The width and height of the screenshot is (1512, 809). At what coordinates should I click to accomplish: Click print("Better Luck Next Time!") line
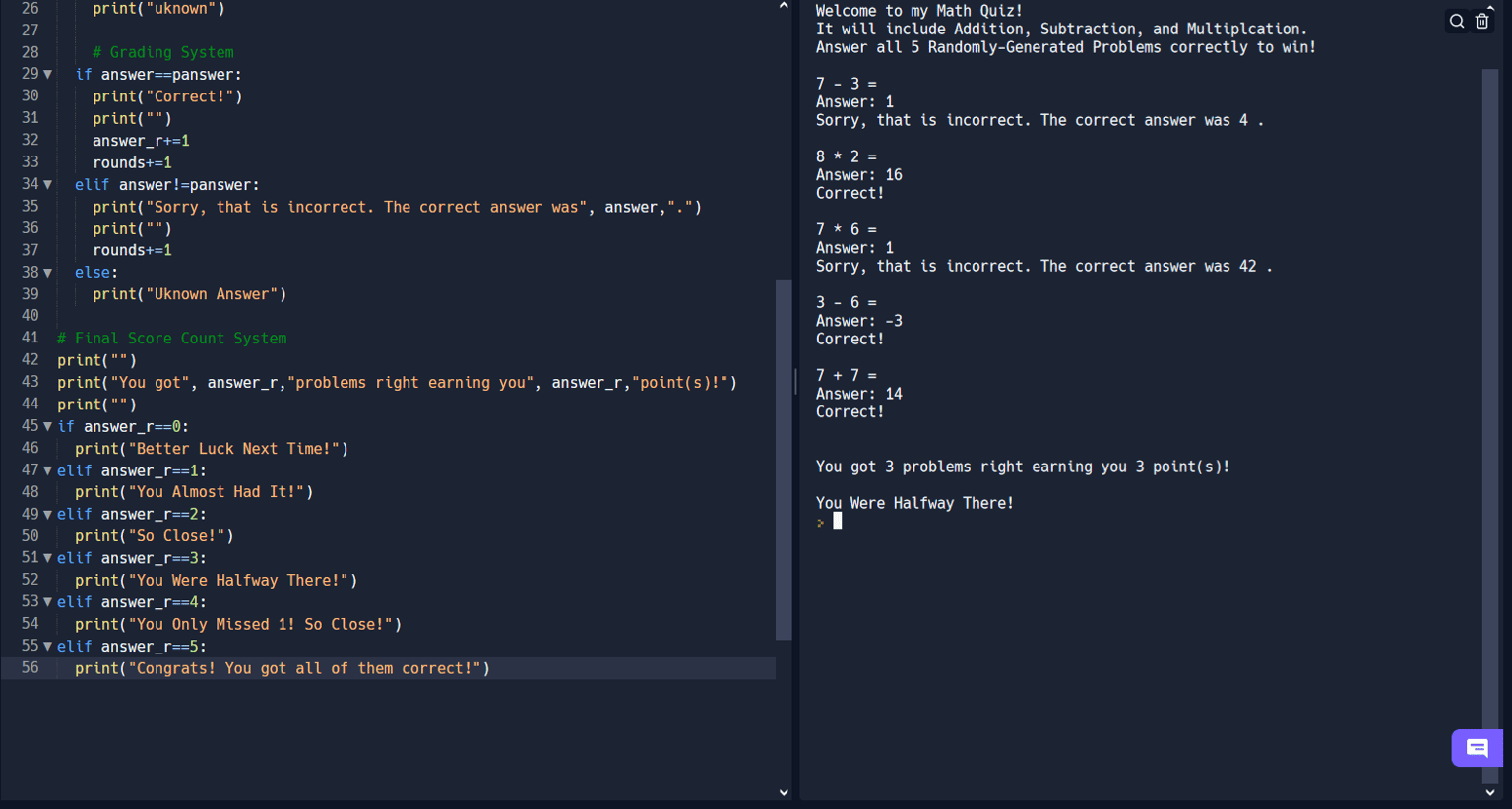click(x=212, y=449)
